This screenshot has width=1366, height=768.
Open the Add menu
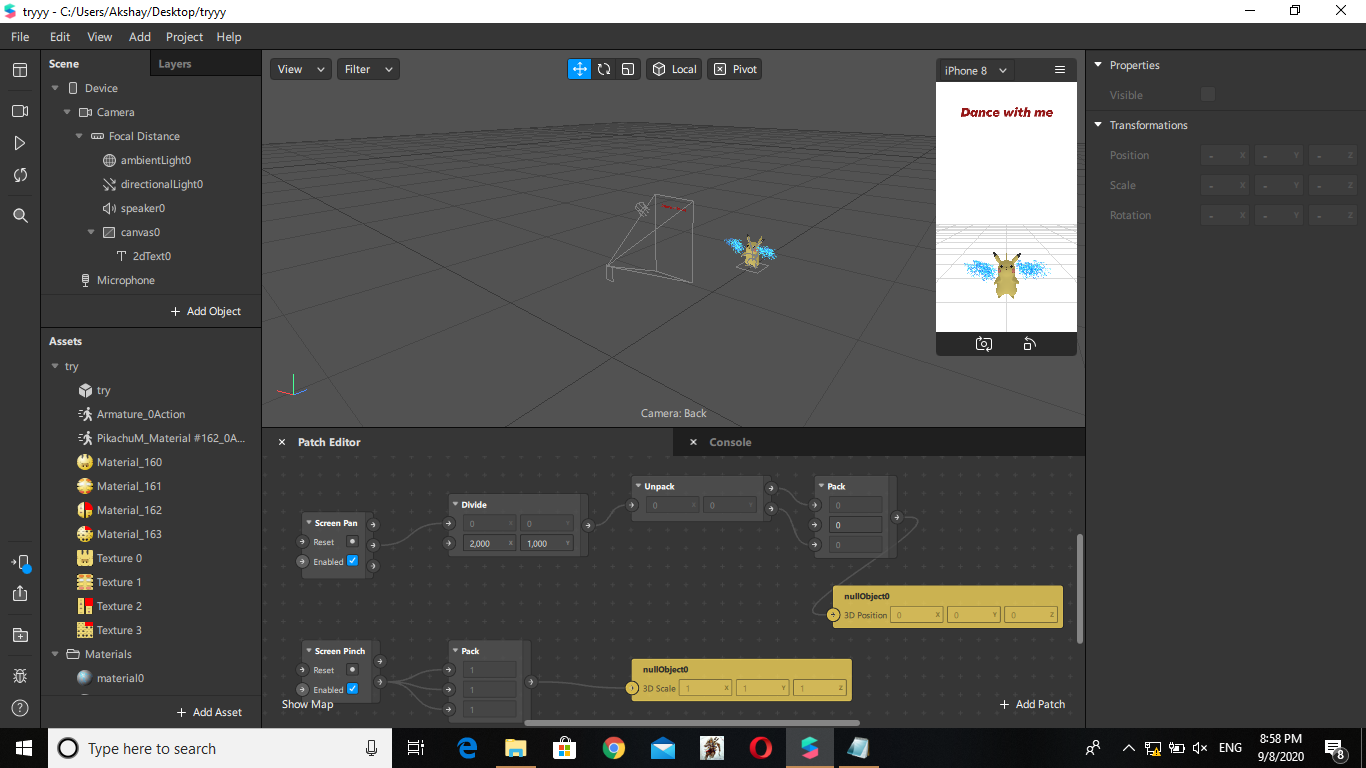(140, 37)
